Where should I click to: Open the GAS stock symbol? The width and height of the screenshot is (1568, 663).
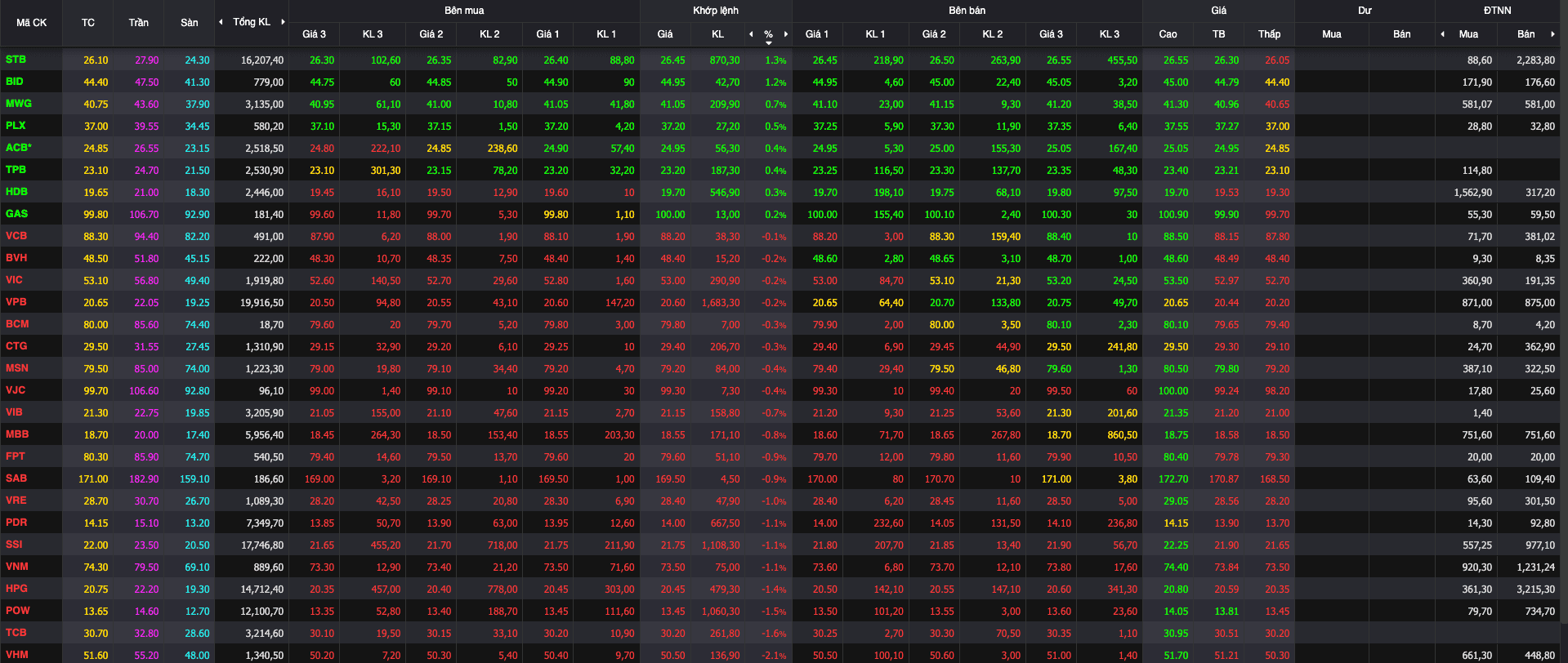point(16,214)
